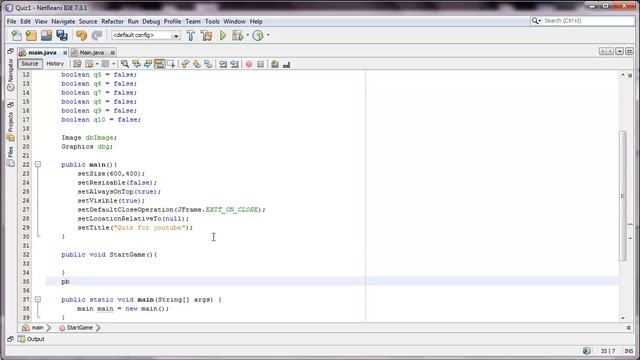Toggle highlight search in editor toolbar
Image resolution: width=640 pixels, height=360 pixels.
coord(160,64)
